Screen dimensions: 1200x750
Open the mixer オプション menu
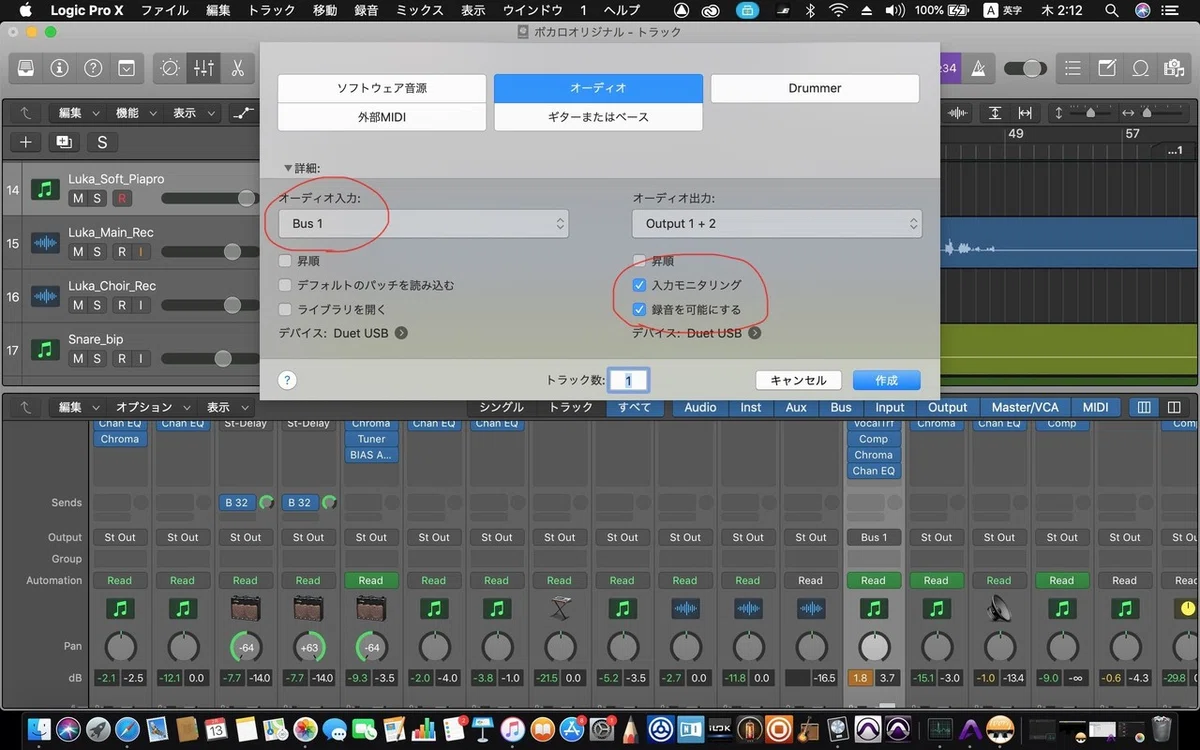coord(152,407)
